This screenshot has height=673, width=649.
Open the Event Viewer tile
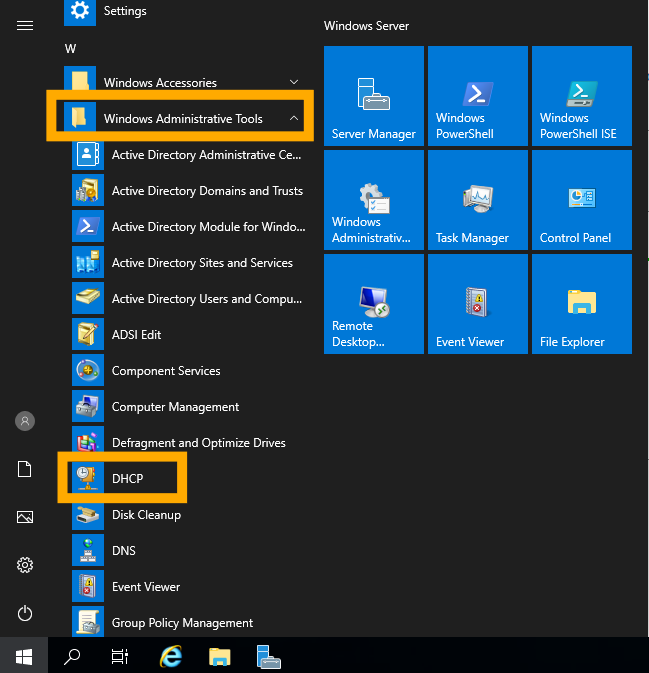coord(478,304)
